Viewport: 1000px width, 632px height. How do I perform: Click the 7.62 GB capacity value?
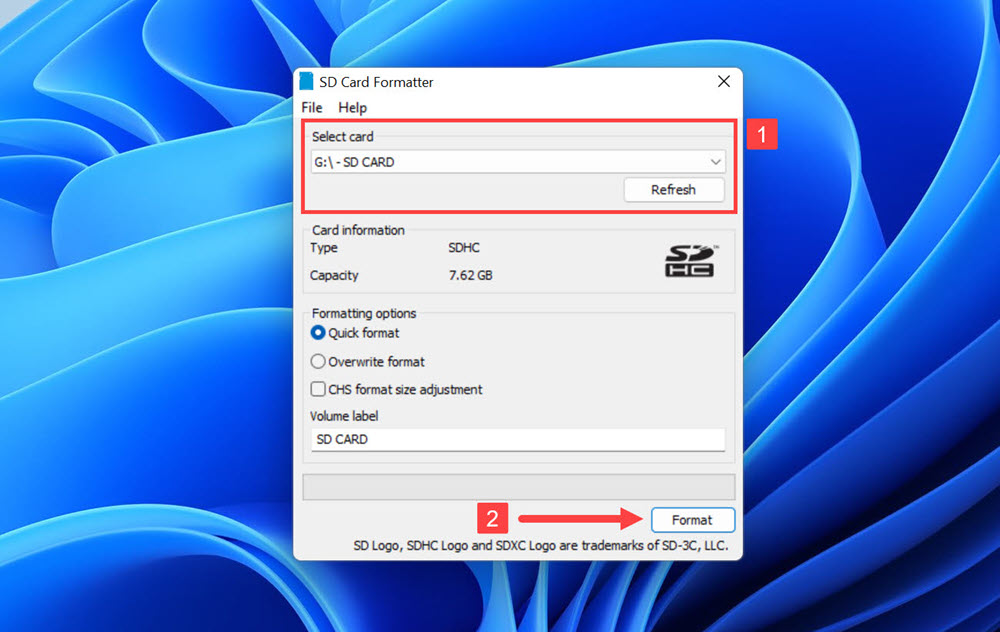coord(471,276)
